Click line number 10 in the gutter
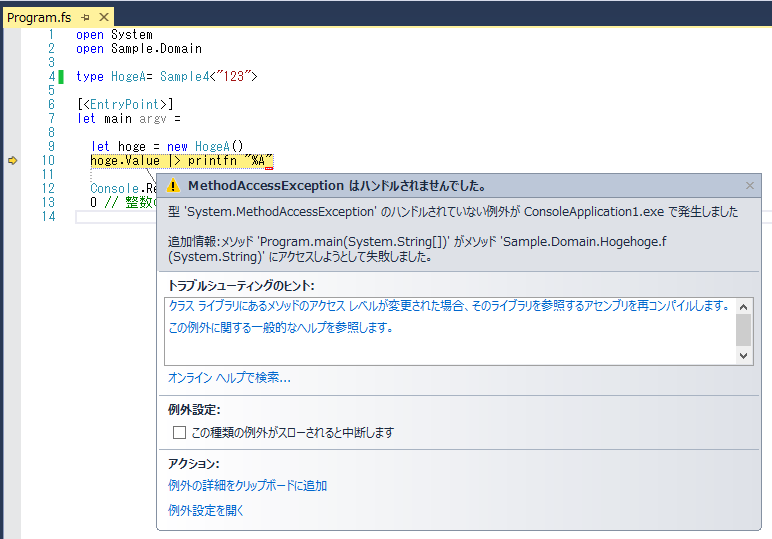772x539 pixels. (48, 160)
